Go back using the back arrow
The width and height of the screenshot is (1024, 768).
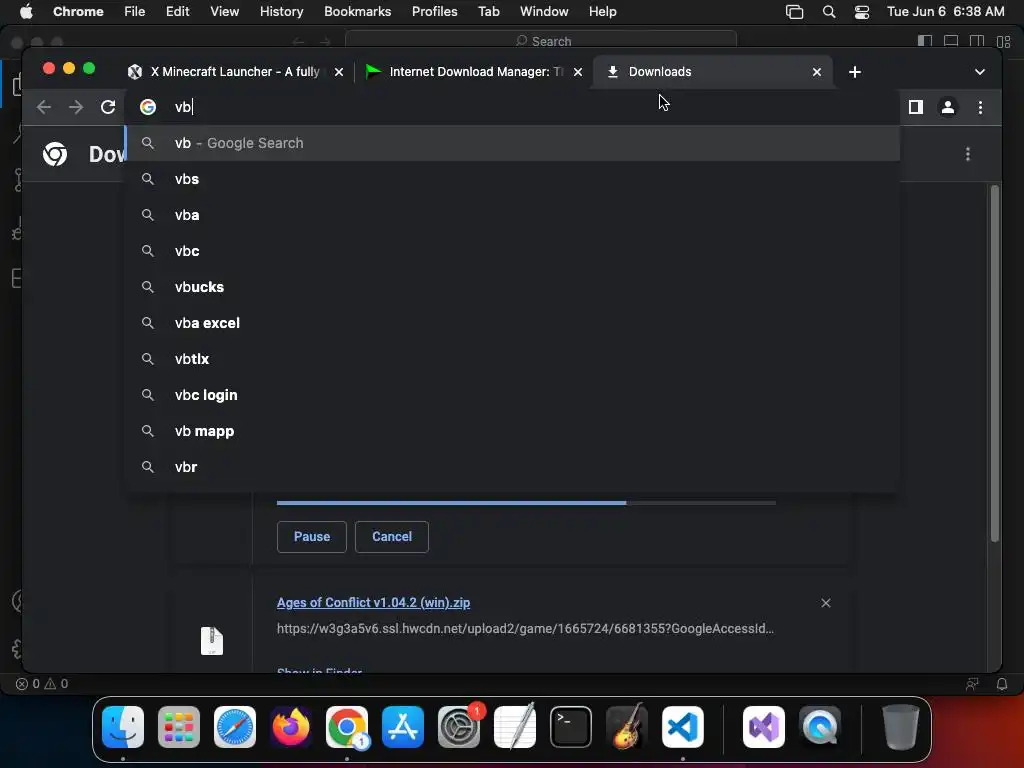(44, 107)
